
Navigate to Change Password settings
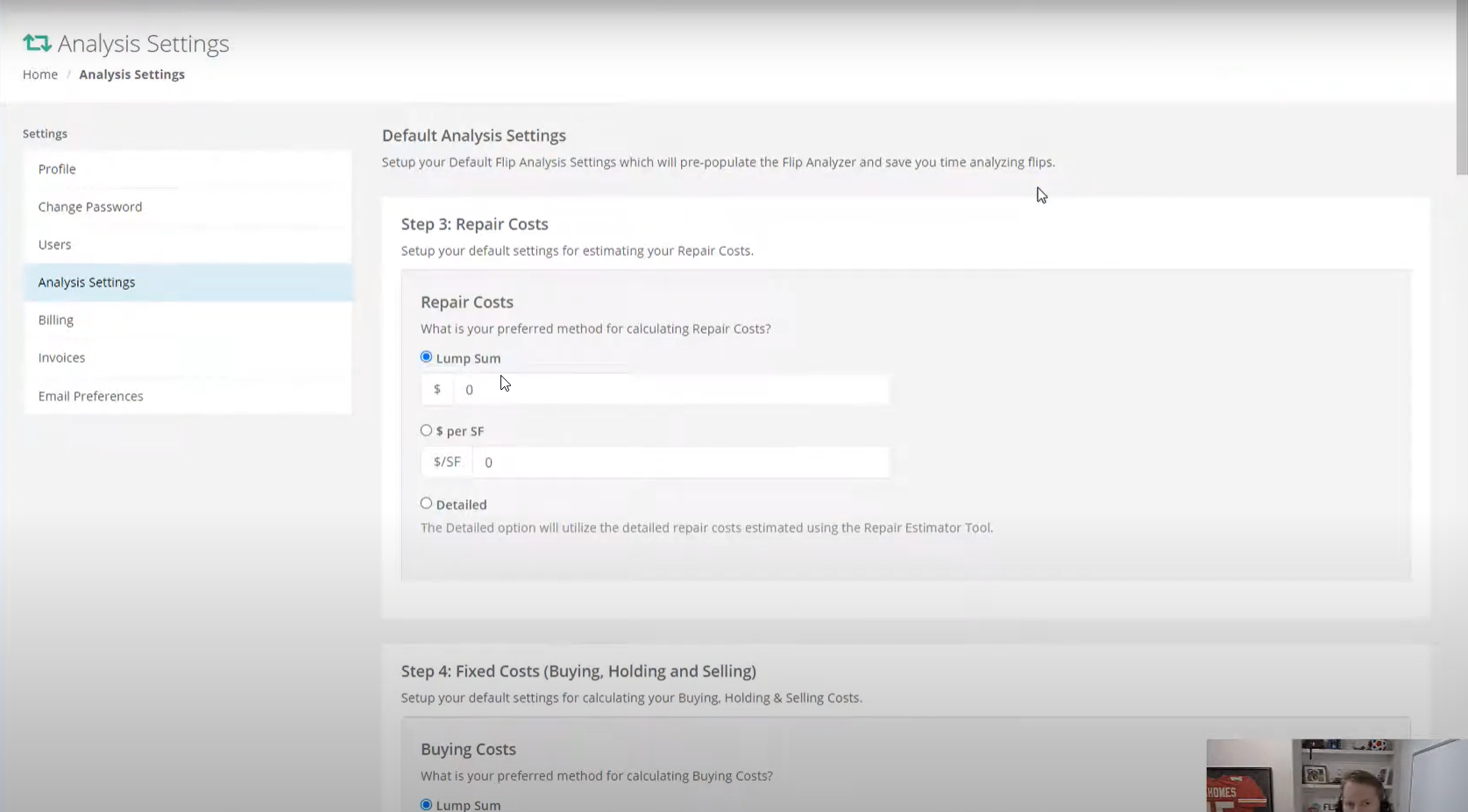[x=89, y=206]
